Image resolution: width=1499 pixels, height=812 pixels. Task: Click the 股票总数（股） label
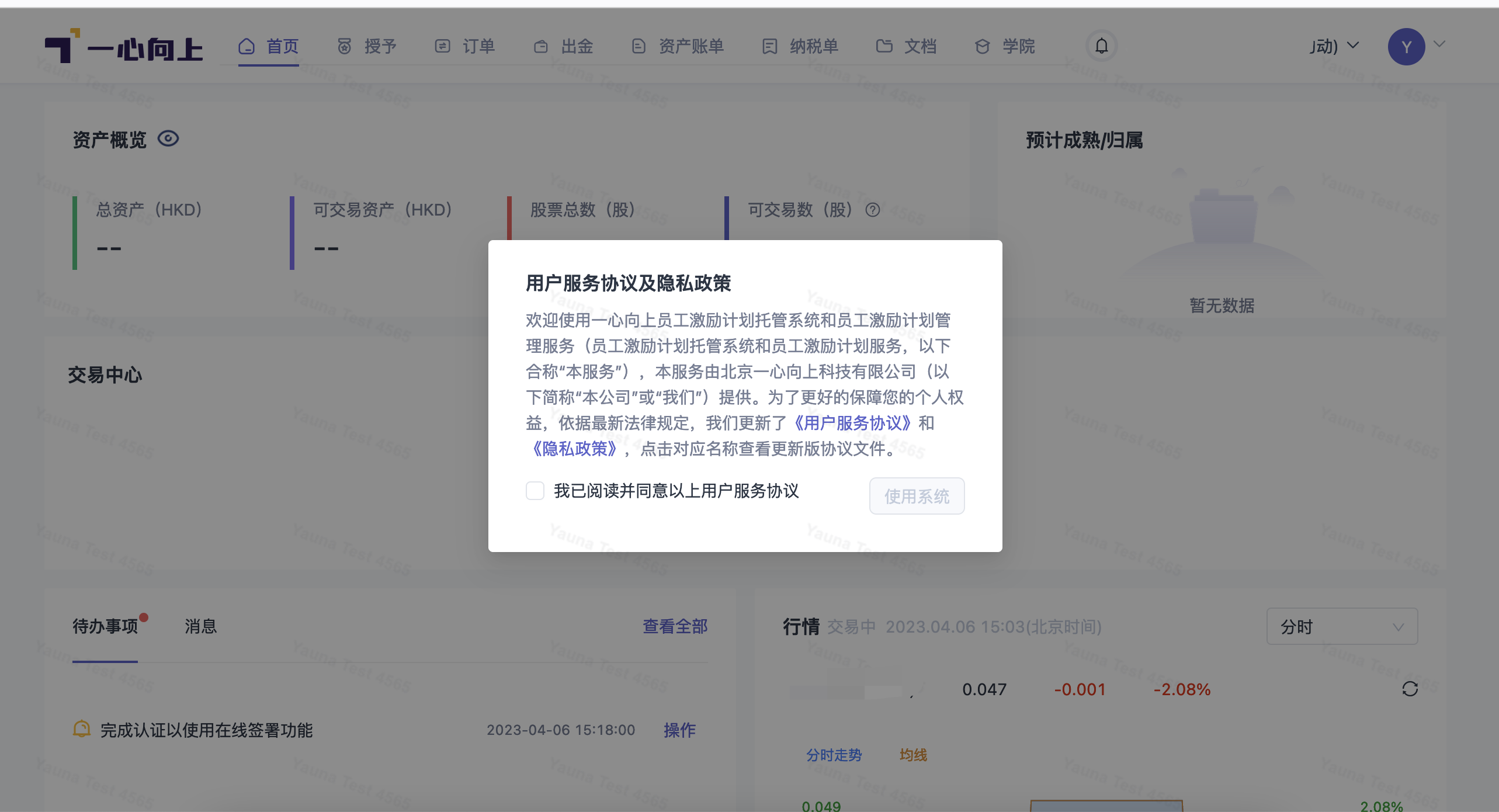pyautogui.click(x=582, y=210)
